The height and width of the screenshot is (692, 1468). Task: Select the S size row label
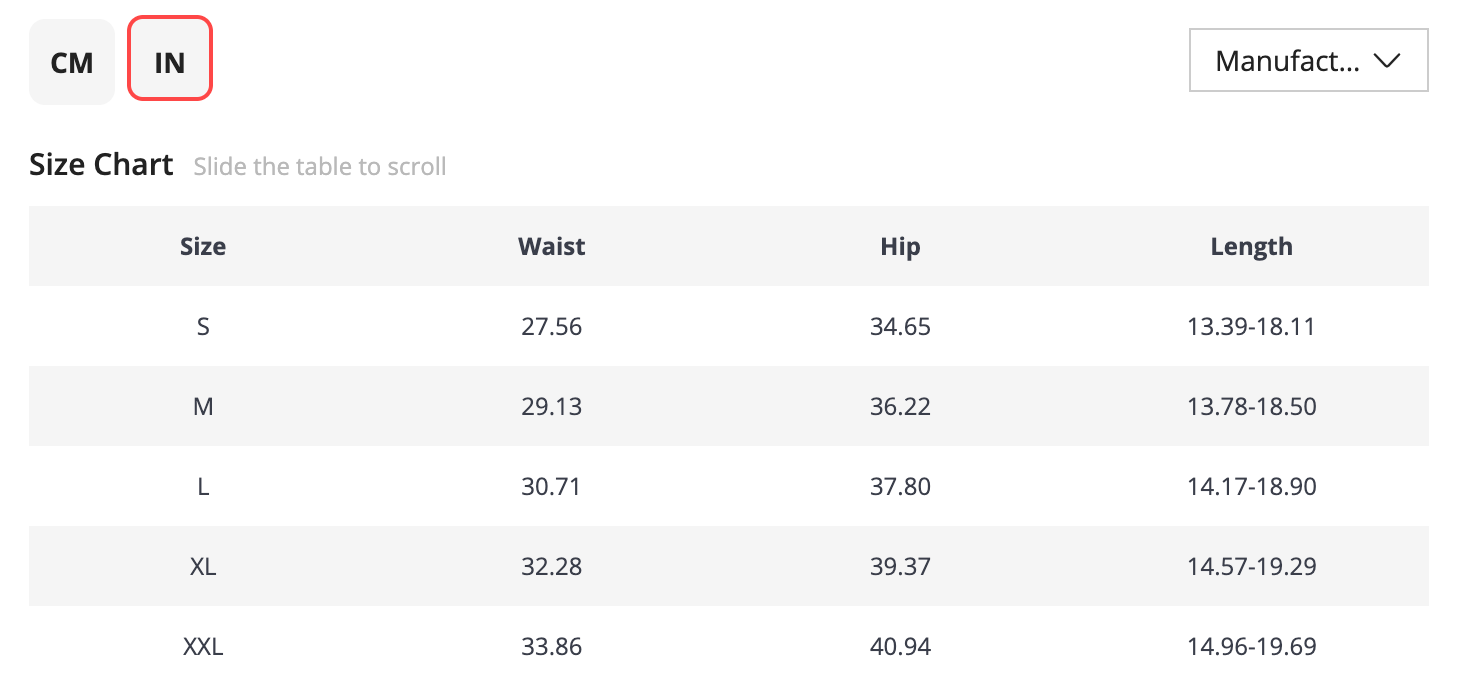click(203, 326)
